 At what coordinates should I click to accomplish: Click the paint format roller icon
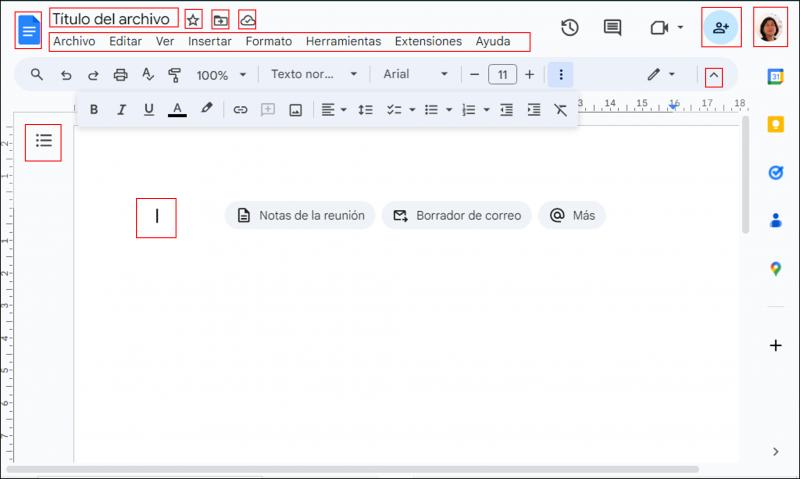(174, 75)
